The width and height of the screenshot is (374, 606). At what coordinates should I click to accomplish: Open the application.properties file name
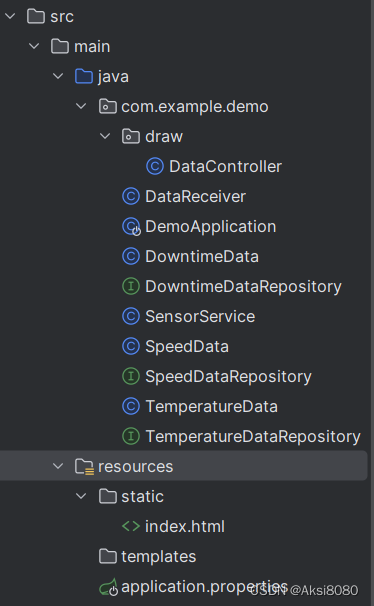click(x=204, y=587)
